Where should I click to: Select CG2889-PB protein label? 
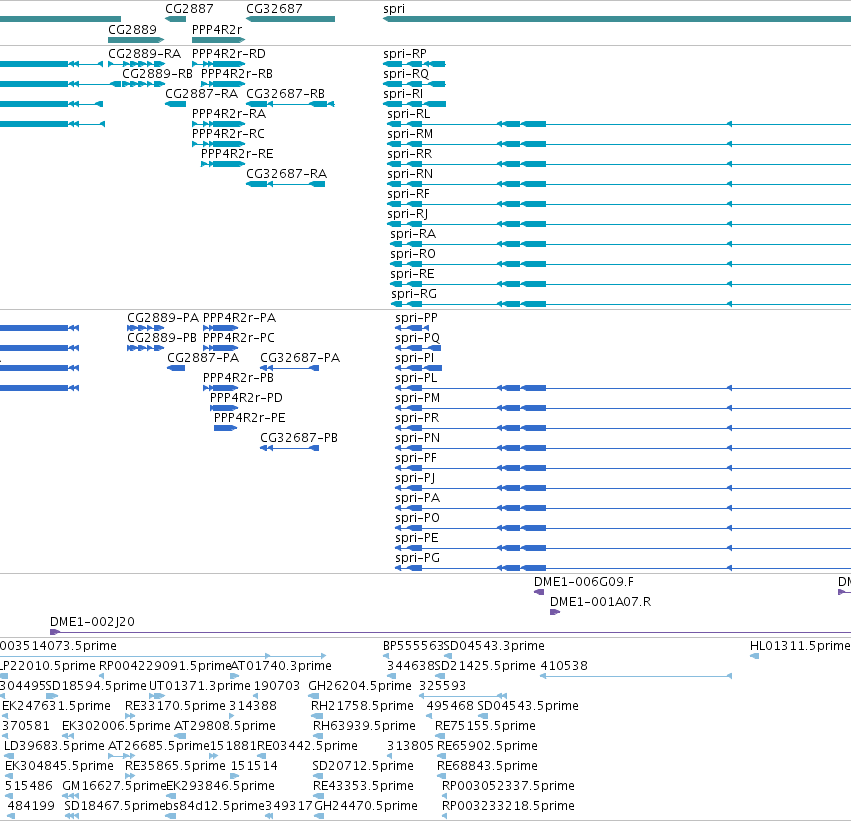coord(162,338)
